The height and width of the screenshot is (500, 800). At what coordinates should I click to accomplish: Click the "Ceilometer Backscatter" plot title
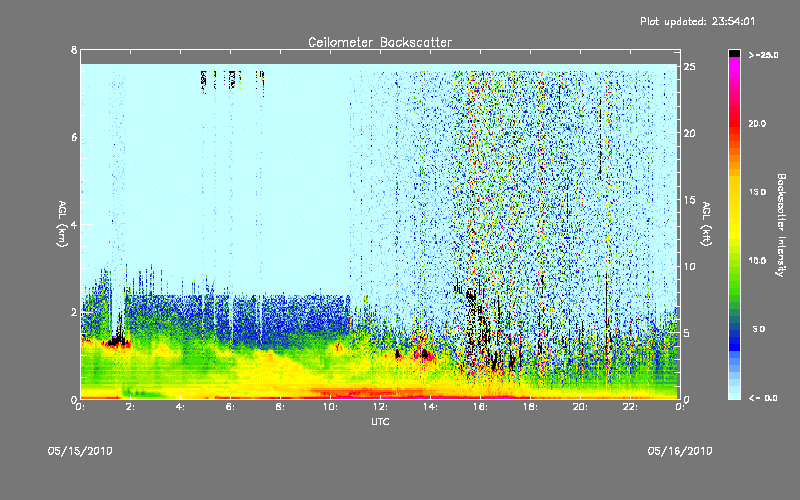coord(380,42)
